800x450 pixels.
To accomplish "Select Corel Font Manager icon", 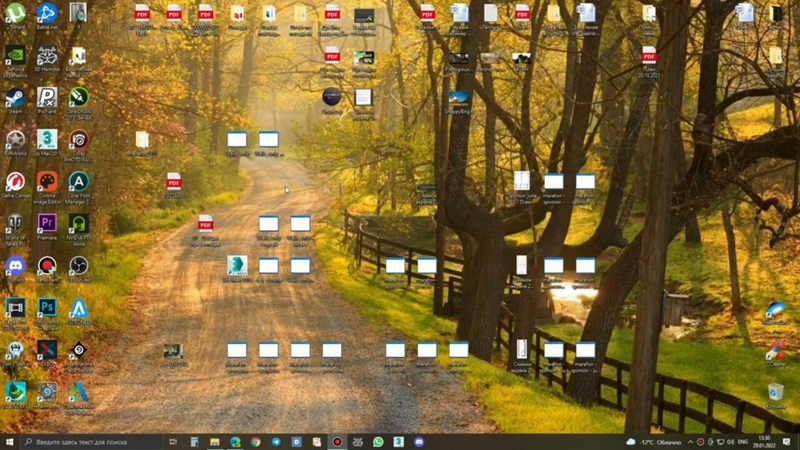I will point(79,188).
